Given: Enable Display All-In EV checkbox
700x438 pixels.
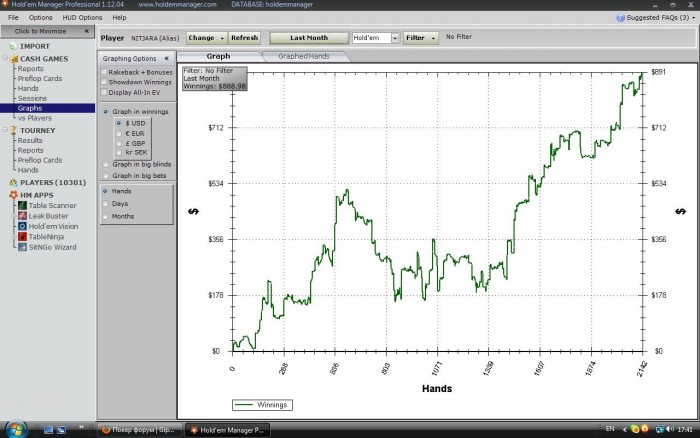Looking at the screenshot, I should click(104, 92).
